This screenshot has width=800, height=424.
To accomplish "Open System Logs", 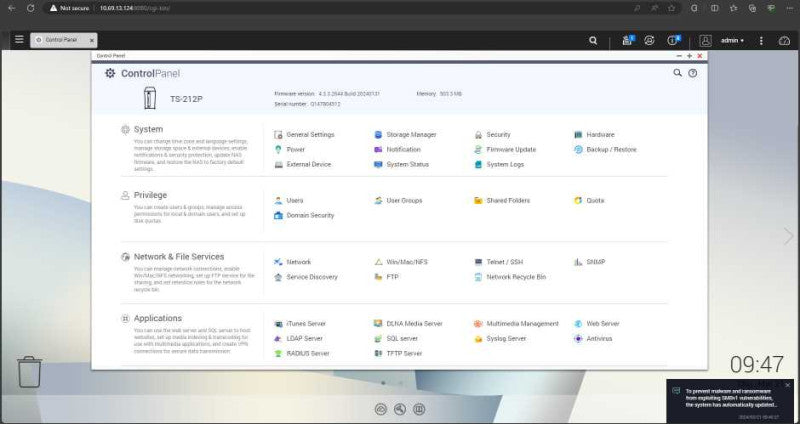I will click(499, 164).
